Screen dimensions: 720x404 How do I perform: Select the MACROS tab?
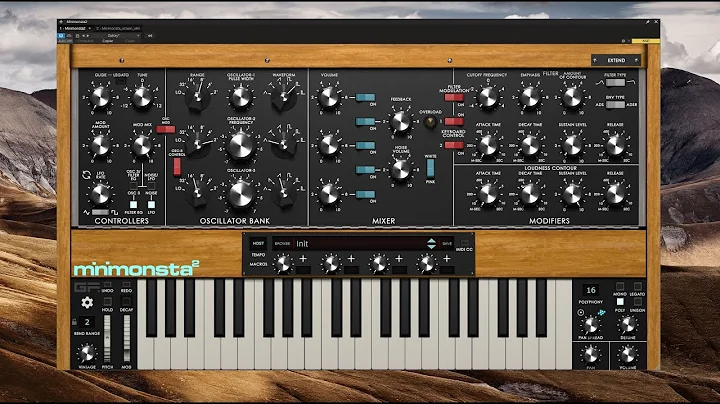click(x=259, y=264)
